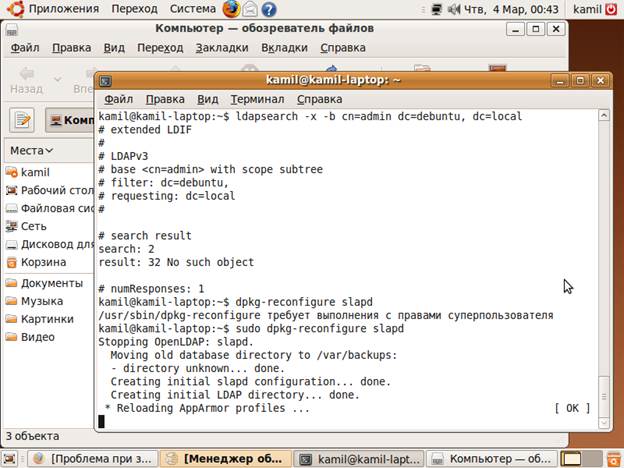
Task: Select Корзина in the places sidebar
Action: 43,262
